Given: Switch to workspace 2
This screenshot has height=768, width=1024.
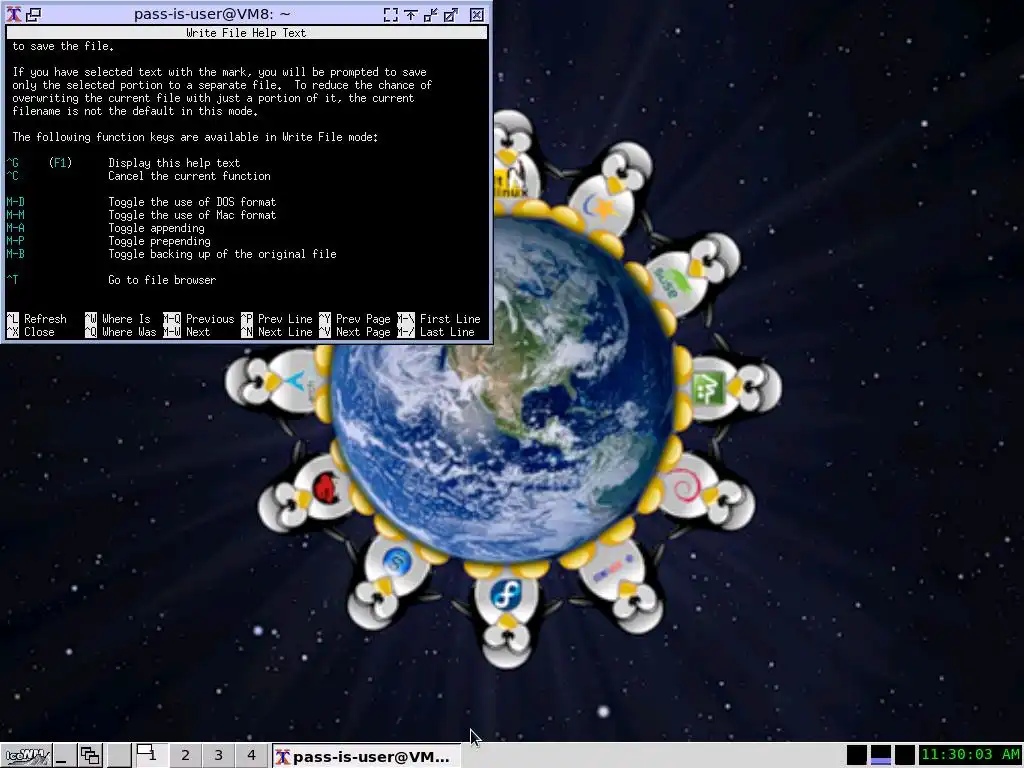Looking at the screenshot, I should 185,756.
